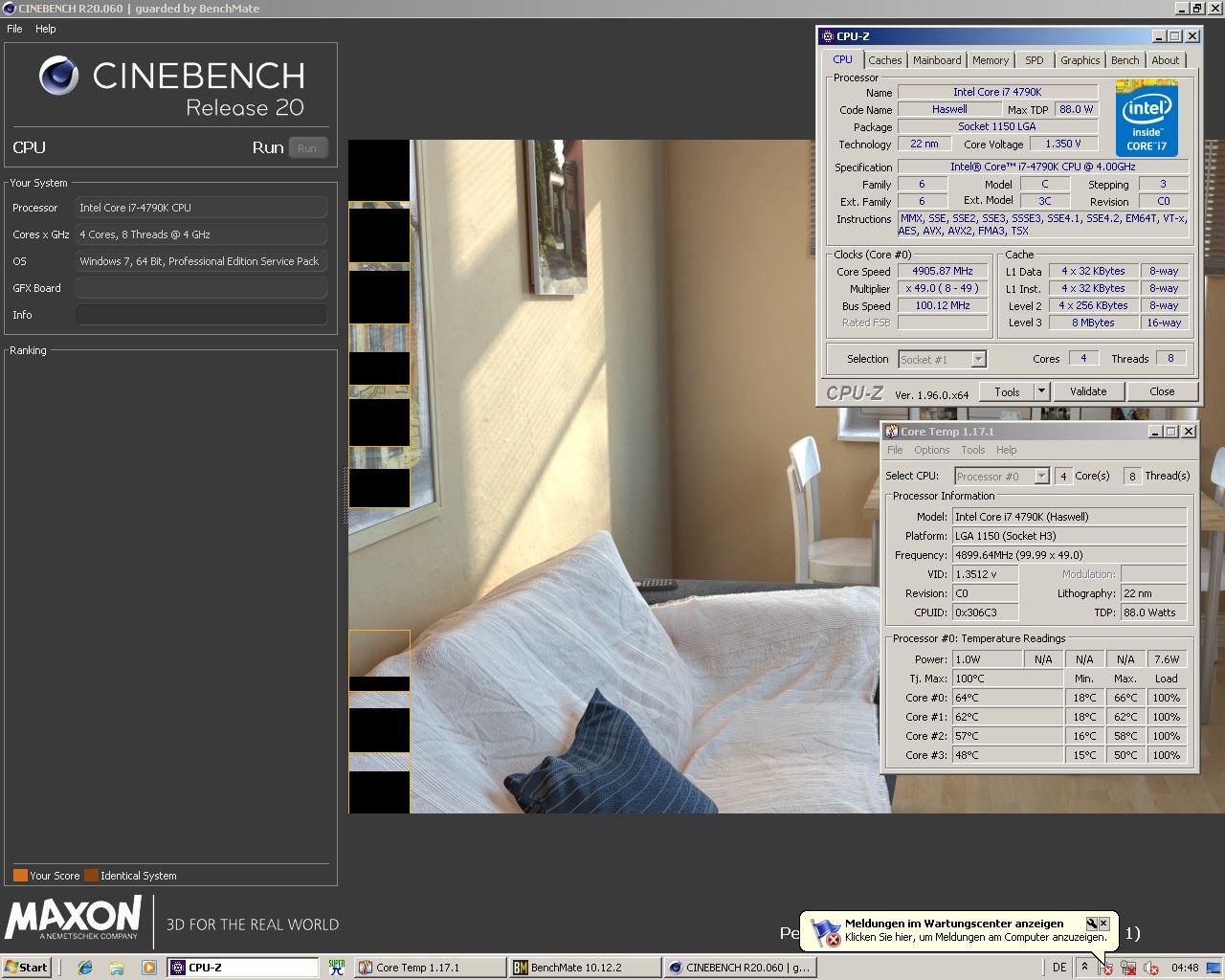Click the CPU-Z Tools button
1225x980 pixels.
(x=1007, y=391)
